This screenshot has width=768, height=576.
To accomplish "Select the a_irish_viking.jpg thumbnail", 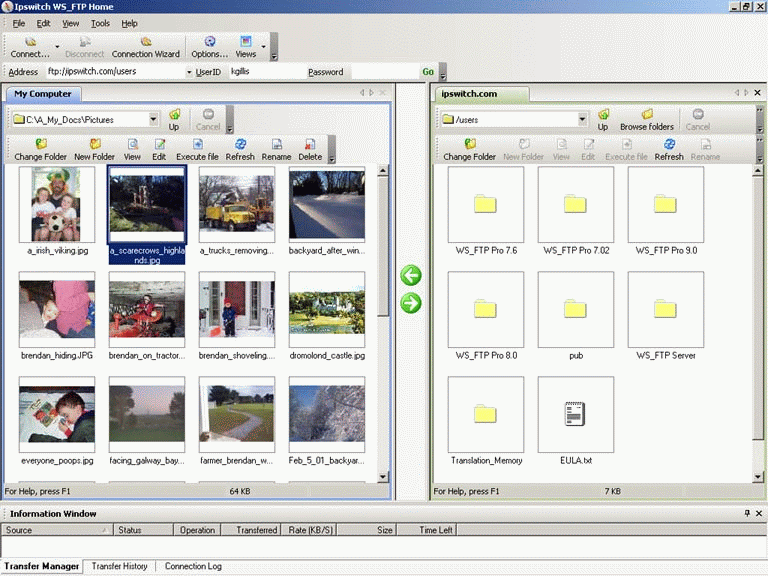I will (x=57, y=204).
